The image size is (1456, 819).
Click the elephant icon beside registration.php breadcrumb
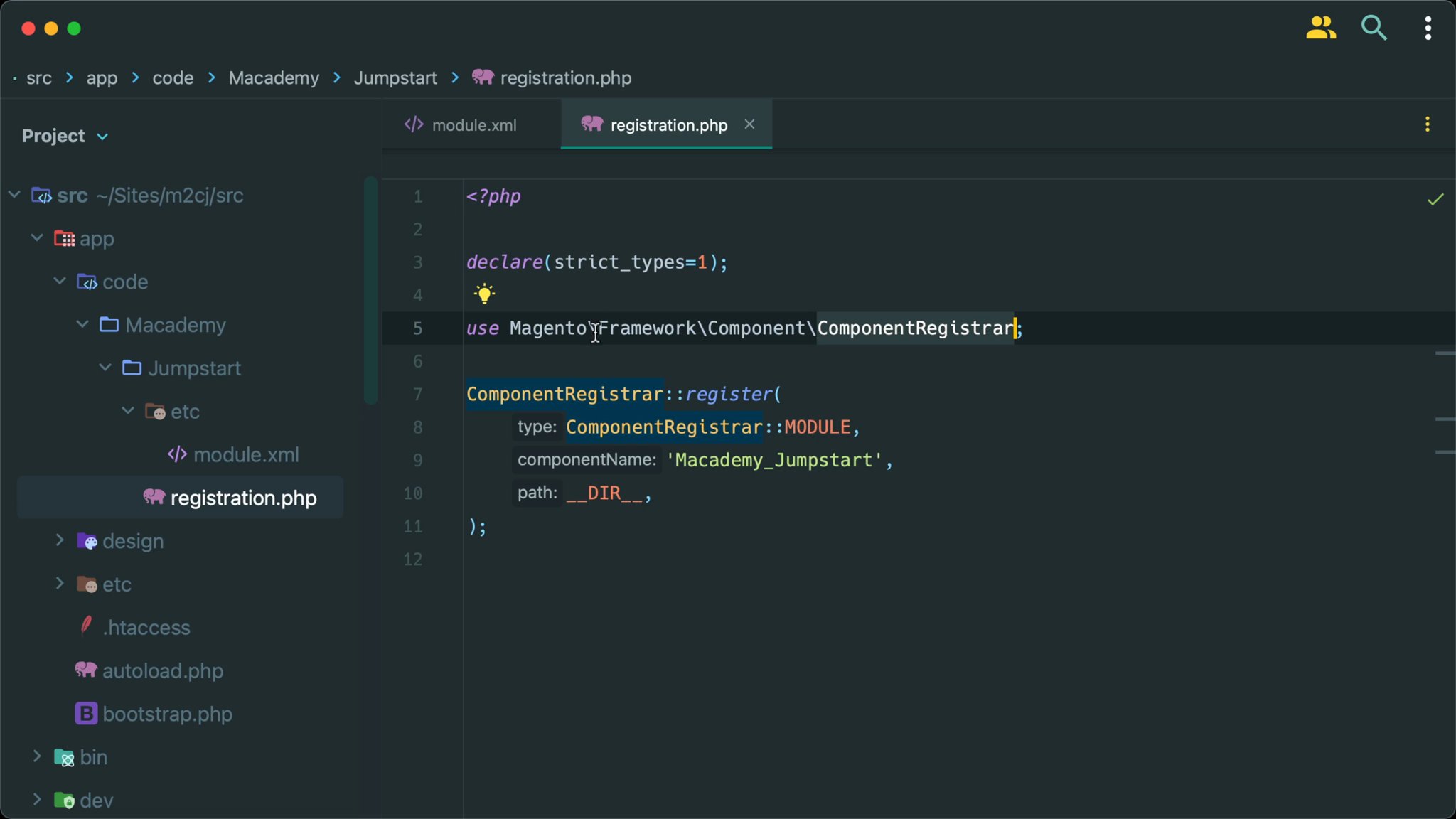tap(483, 77)
